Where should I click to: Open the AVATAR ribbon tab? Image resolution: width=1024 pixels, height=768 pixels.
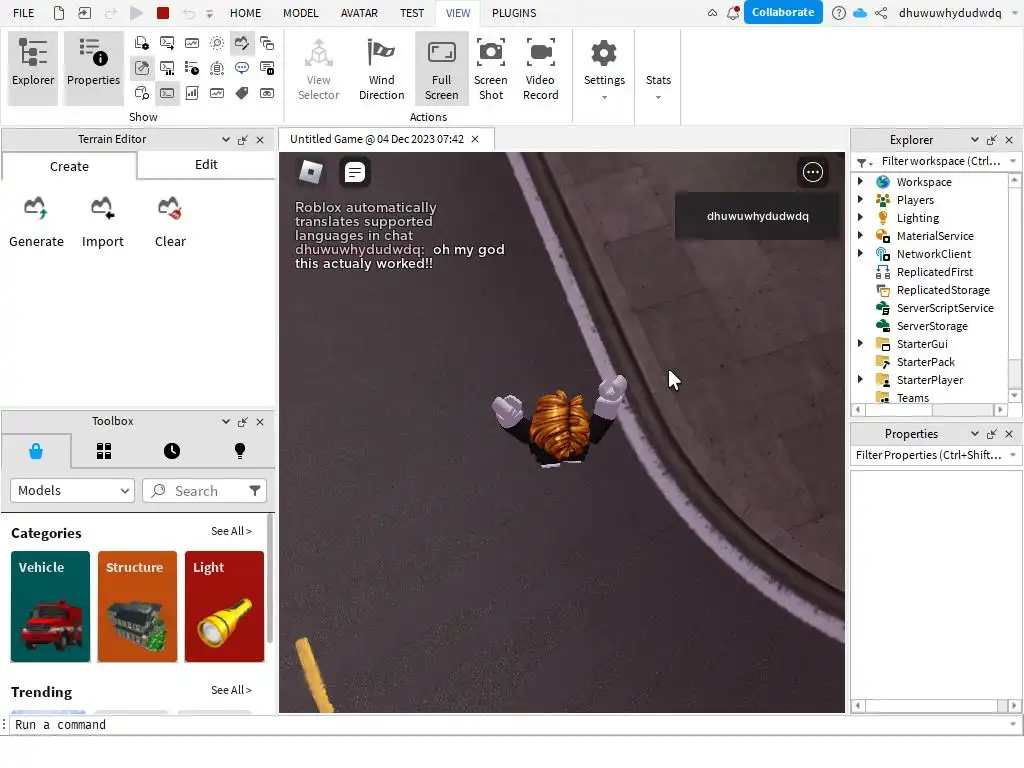359,13
